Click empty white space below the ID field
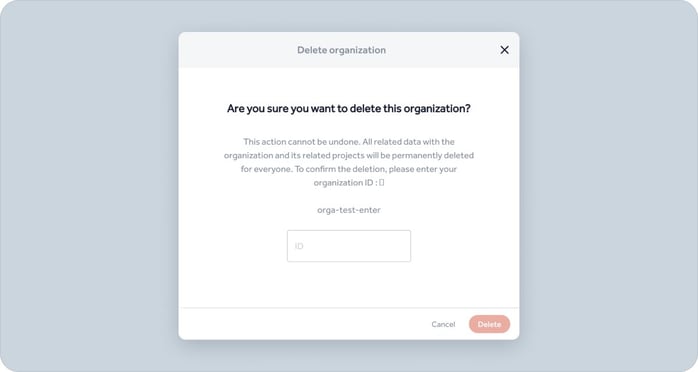This screenshot has width=698, height=372. [x=349, y=284]
